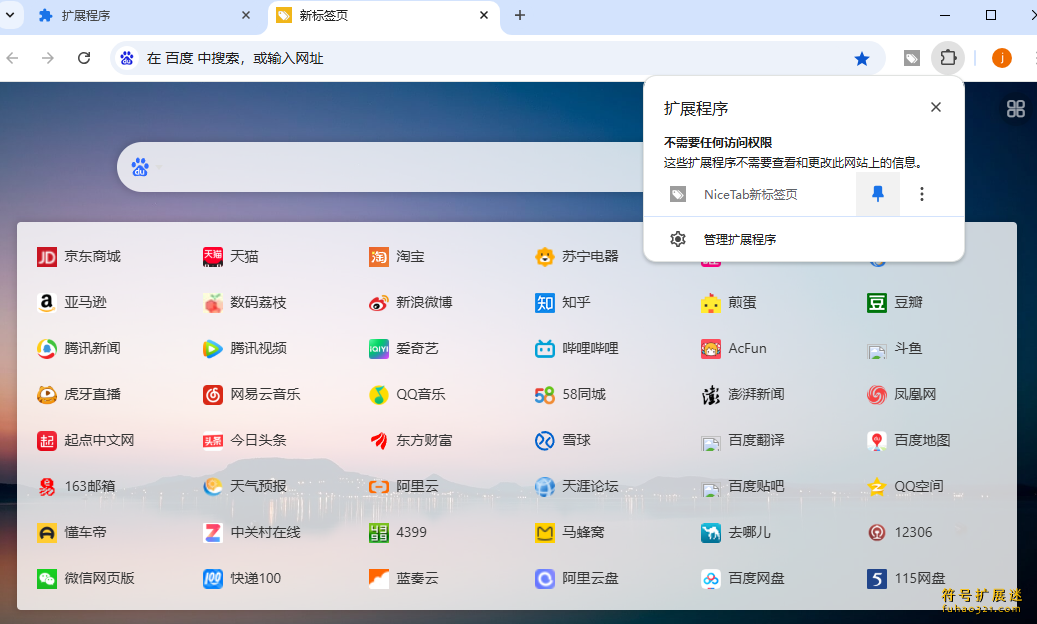This screenshot has width=1037, height=624.
Task: Open the QQ音乐 icon
Action: pos(378,395)
